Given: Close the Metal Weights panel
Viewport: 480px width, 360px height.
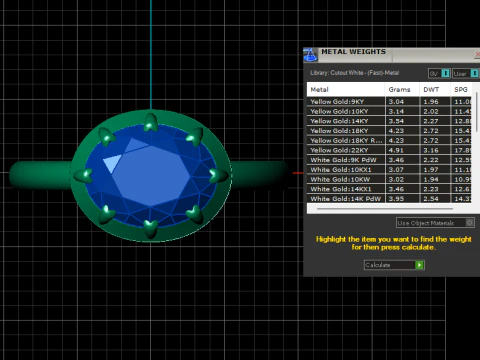Looking at the screenshot, I should click(x=477, y=54).
